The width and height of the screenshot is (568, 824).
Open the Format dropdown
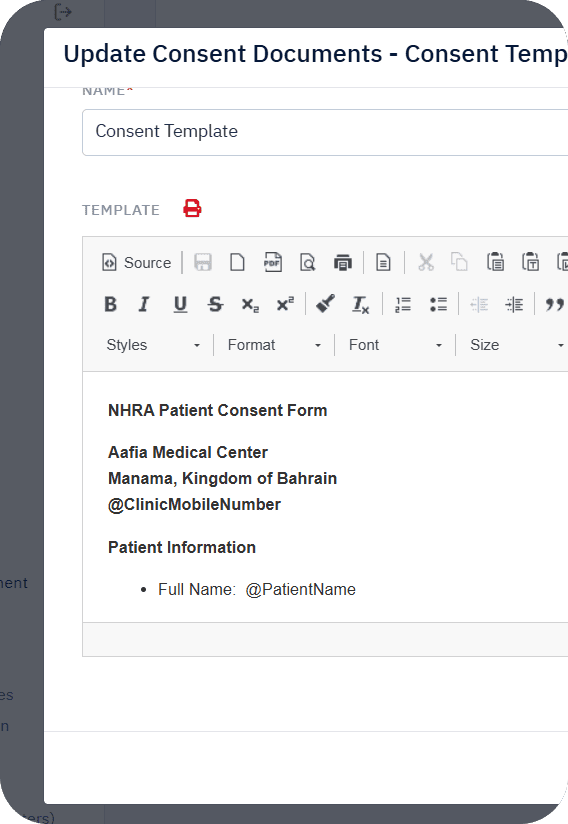point(274,345)
